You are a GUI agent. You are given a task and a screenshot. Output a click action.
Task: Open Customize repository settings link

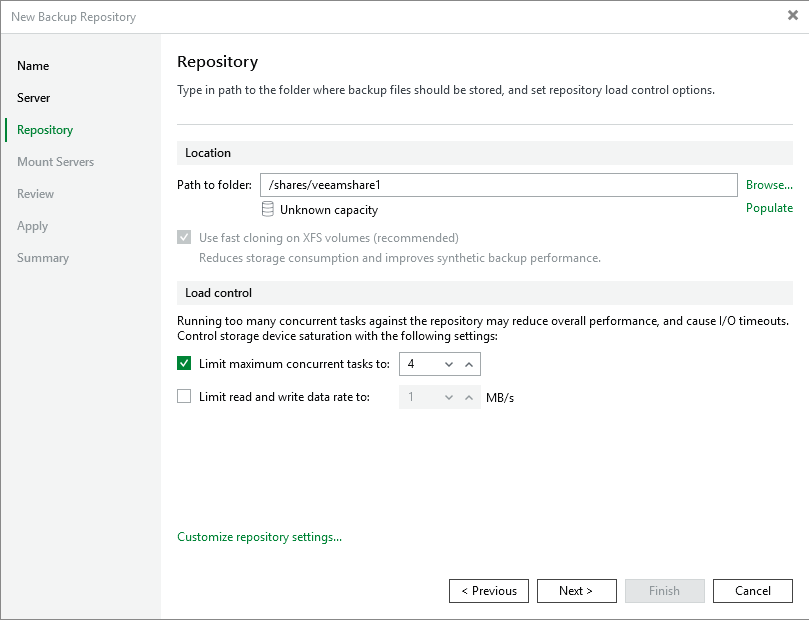[259, 537]
